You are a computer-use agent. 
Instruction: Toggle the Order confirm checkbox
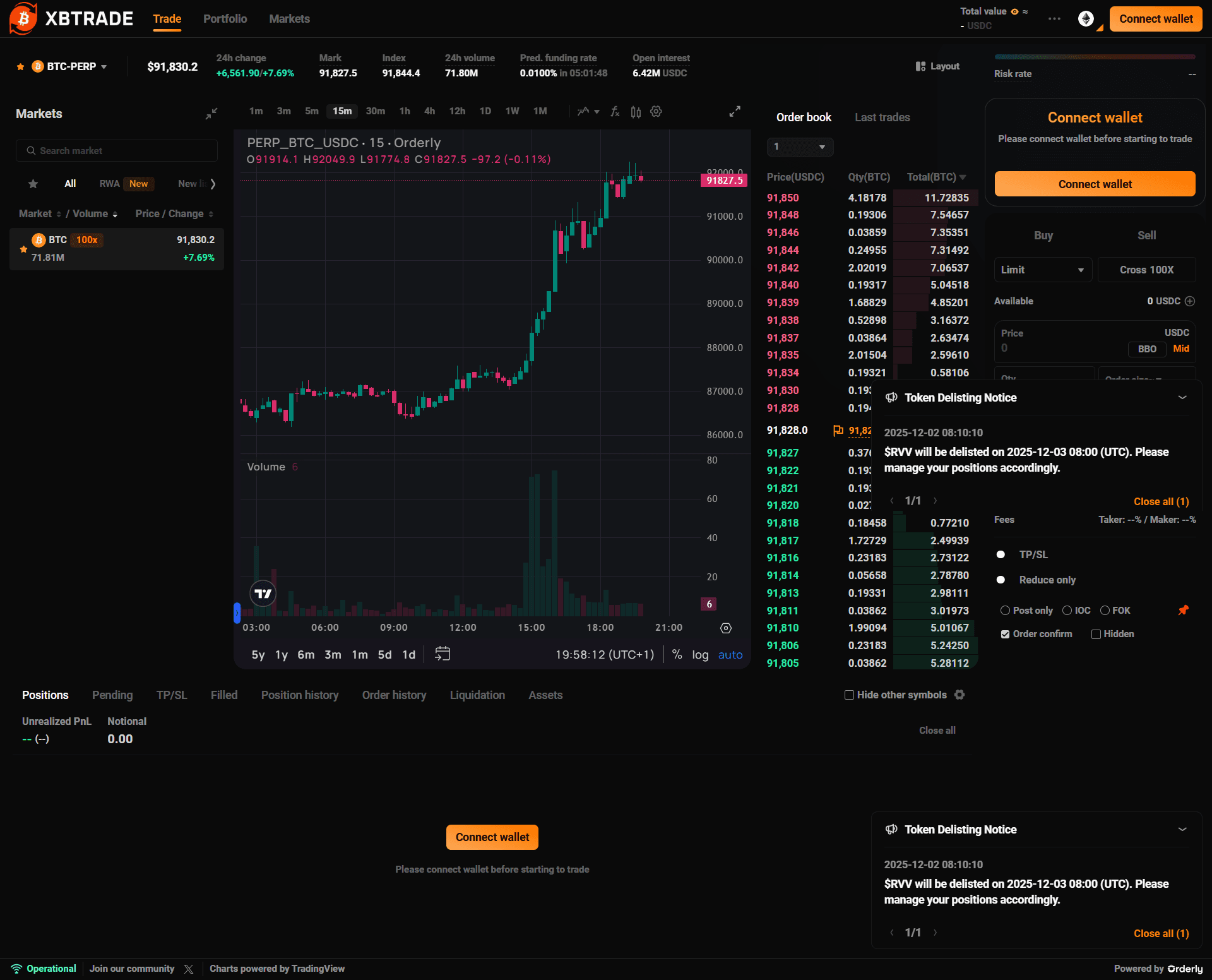pos(1005,634)
